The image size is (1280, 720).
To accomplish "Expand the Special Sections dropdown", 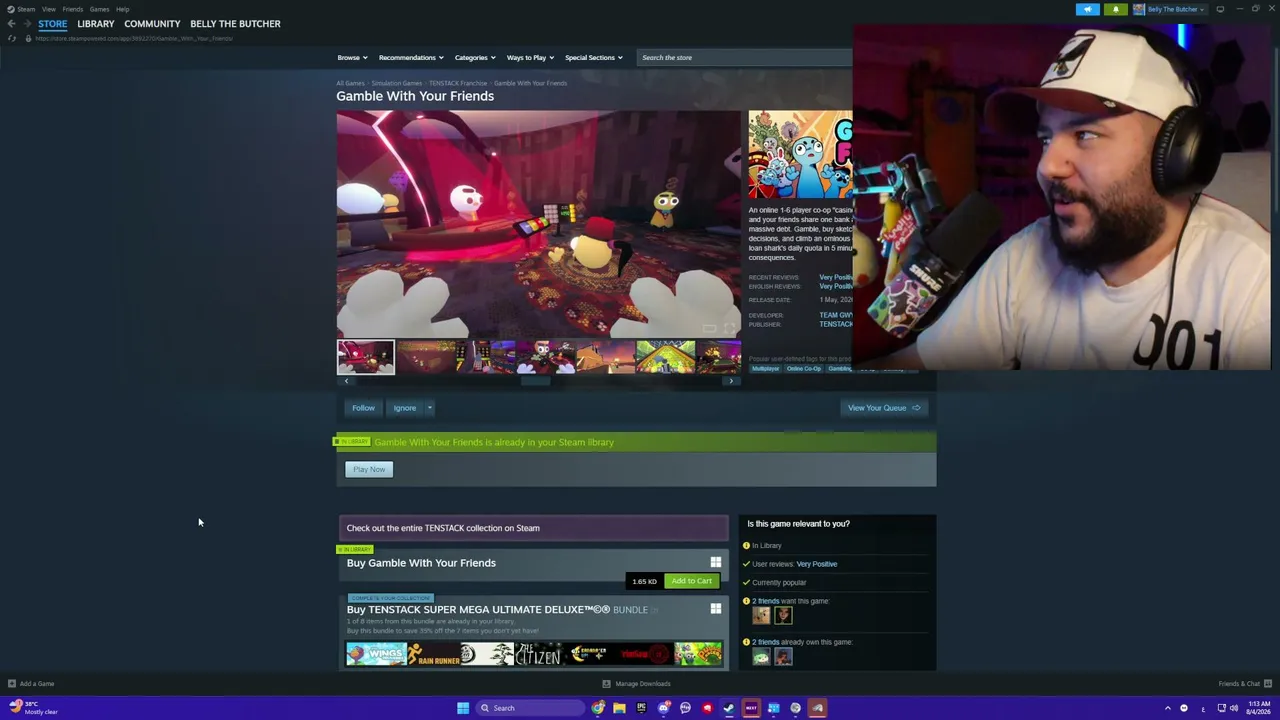I will [593, 58].
